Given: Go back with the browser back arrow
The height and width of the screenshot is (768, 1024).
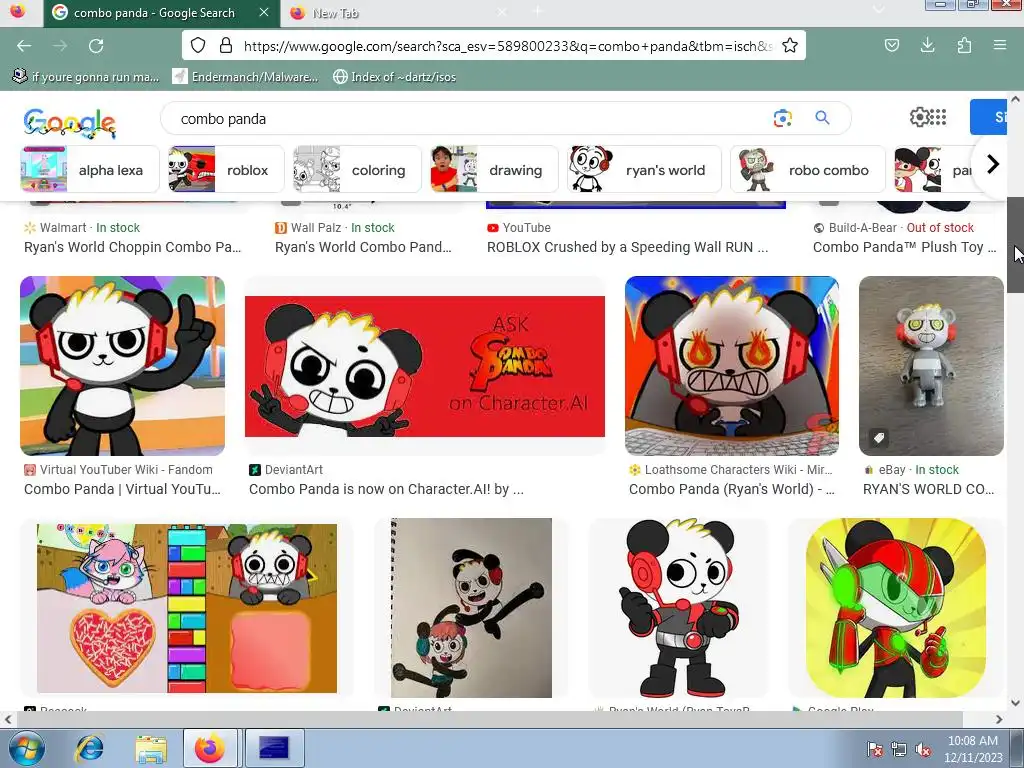Looking at the screenshot, I should (24, 46).
